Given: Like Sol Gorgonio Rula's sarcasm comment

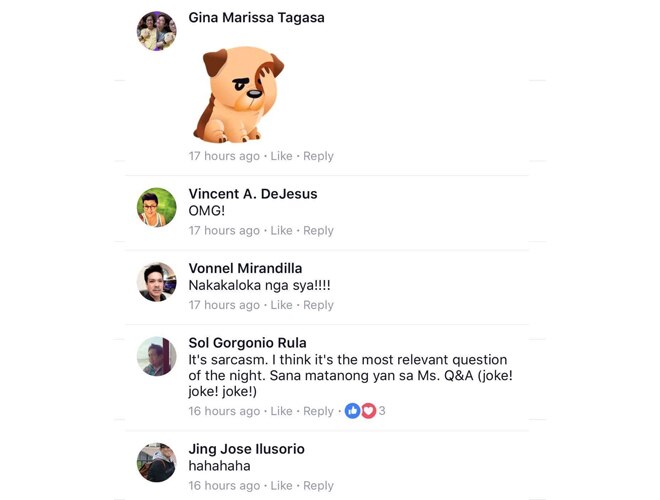Looking at the screenshot, I should [x=281, y=411].
